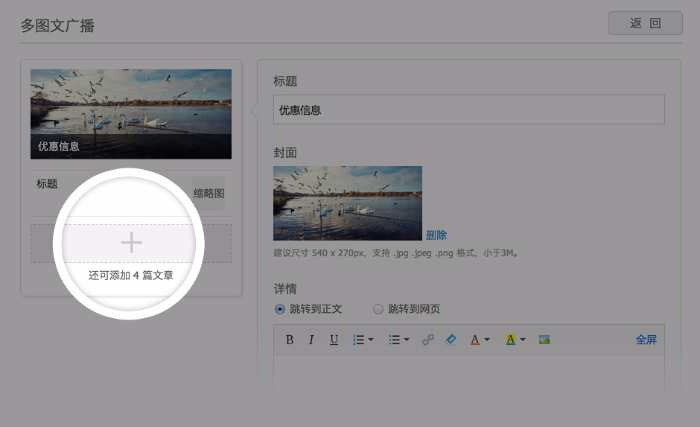Select the 优惠信息 article cover card
Image resolution: width=700 pixels, height=427 pixels.
[x=131, y=114]
